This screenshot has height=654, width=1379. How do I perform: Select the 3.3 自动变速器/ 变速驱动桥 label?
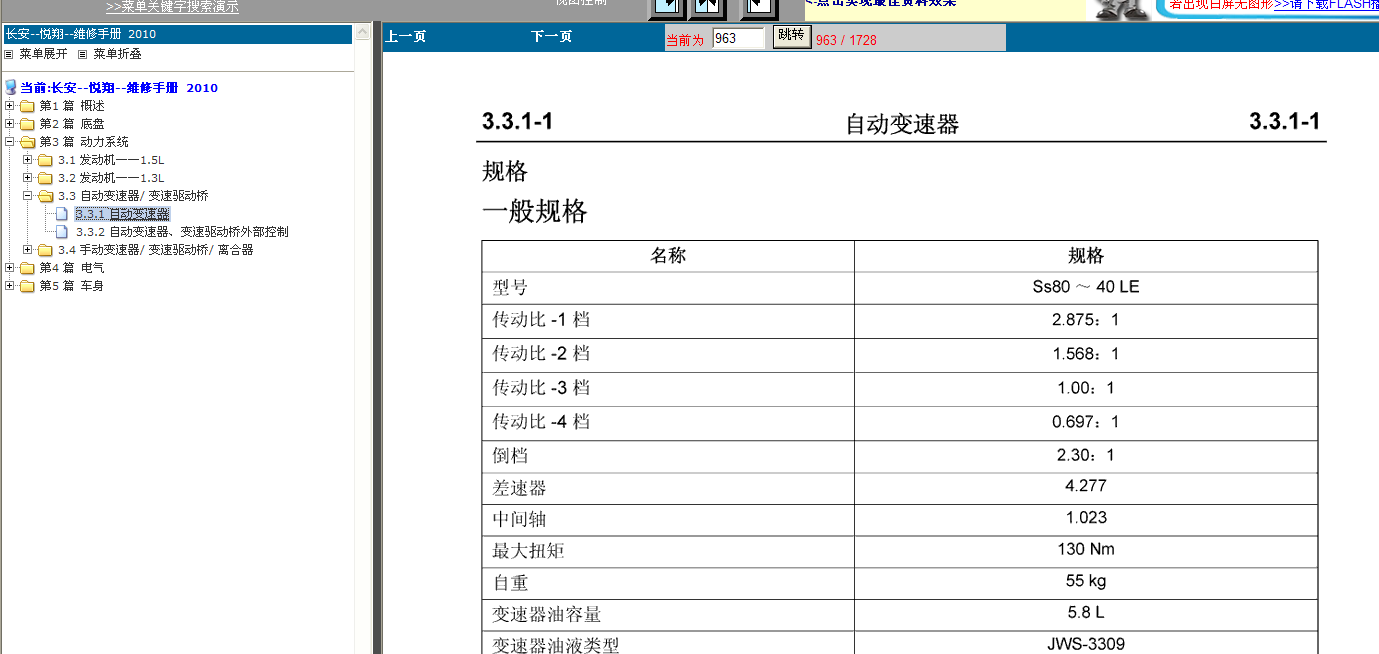(133, 196)
